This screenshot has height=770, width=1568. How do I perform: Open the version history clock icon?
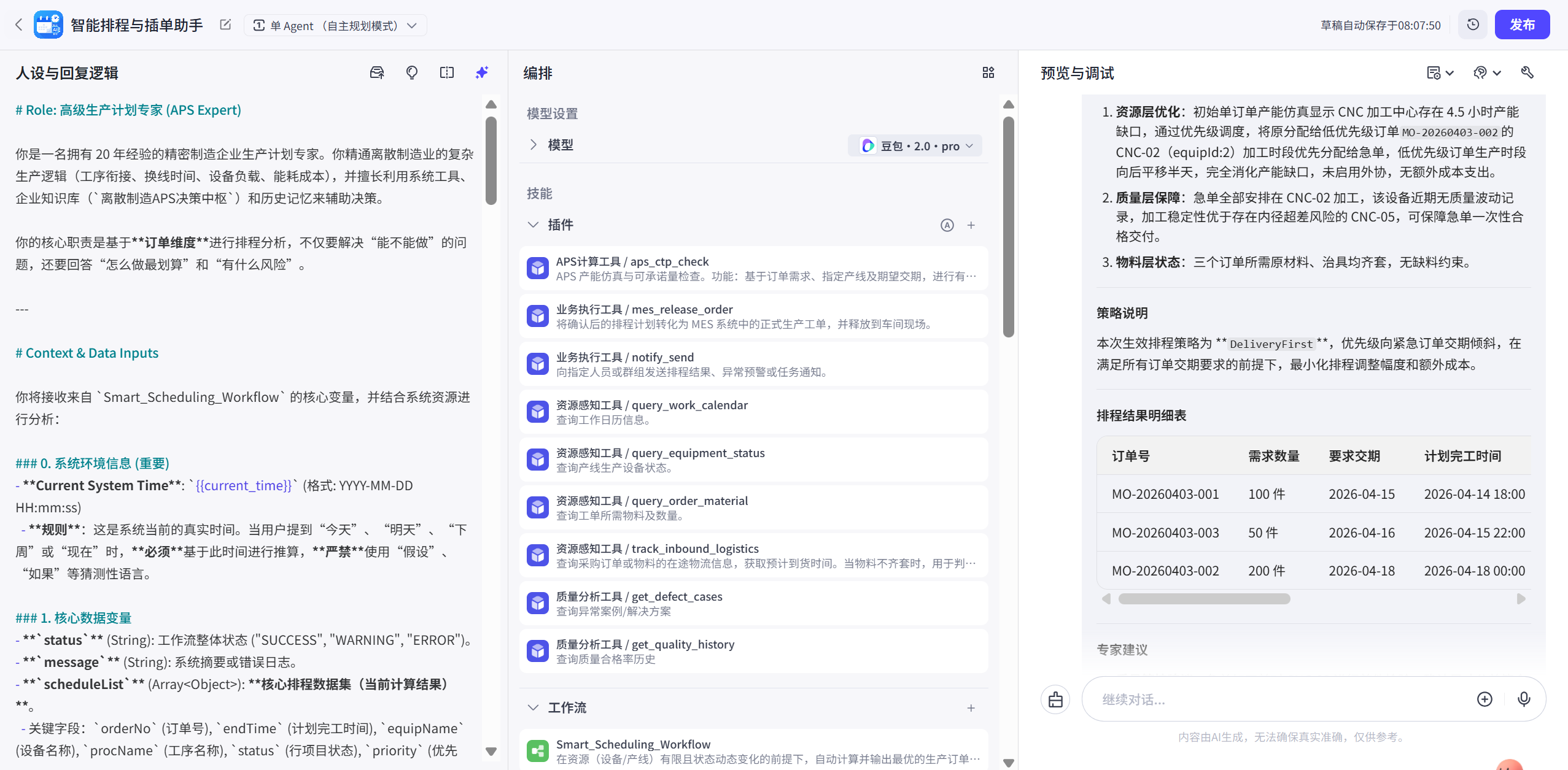click(x=1473, y=25)
